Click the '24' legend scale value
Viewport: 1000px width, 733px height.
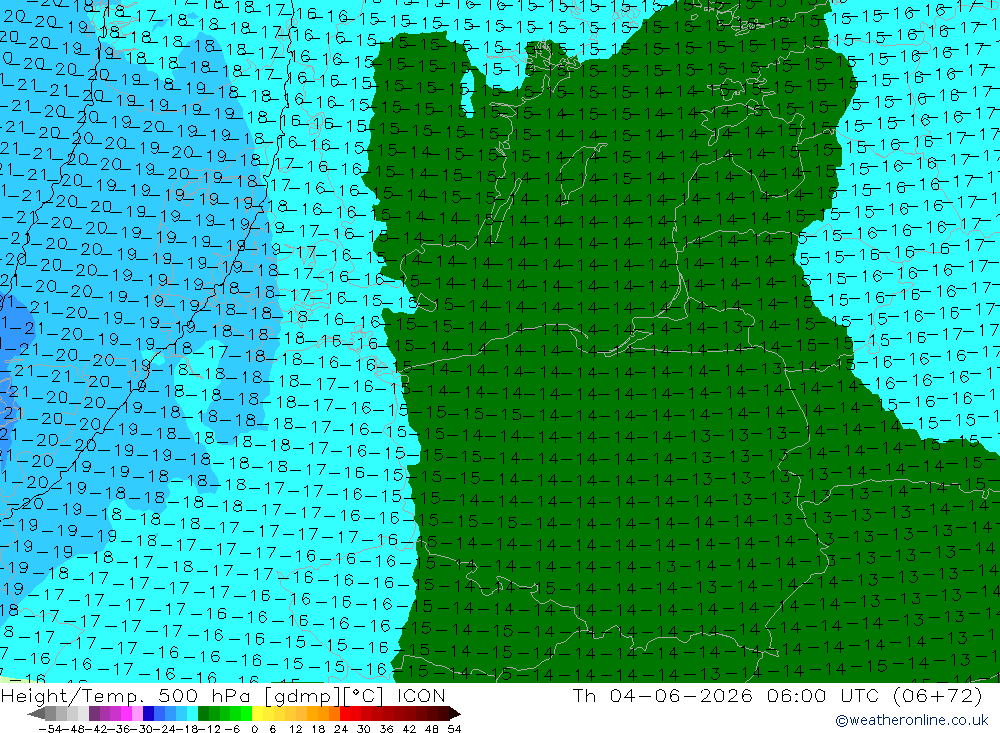click(x=341, y=729)
